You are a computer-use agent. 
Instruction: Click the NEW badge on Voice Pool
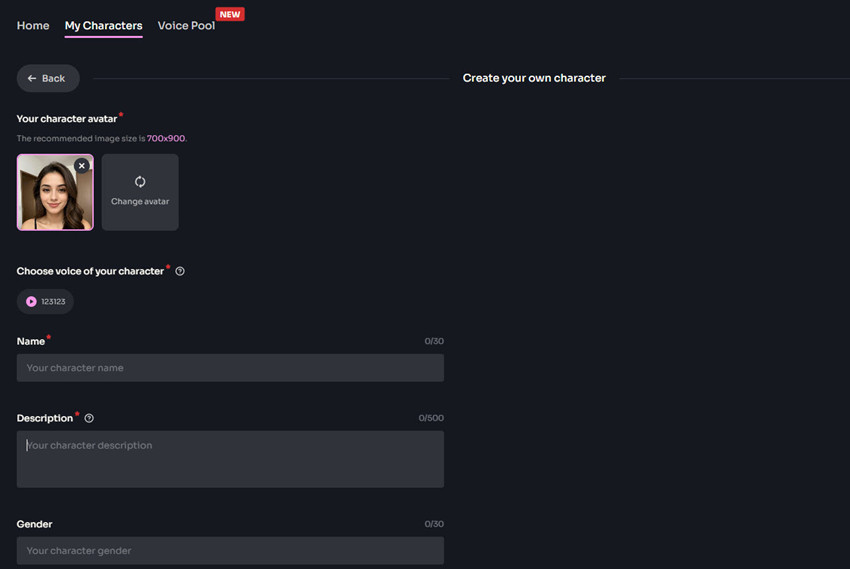coord(230,14)
